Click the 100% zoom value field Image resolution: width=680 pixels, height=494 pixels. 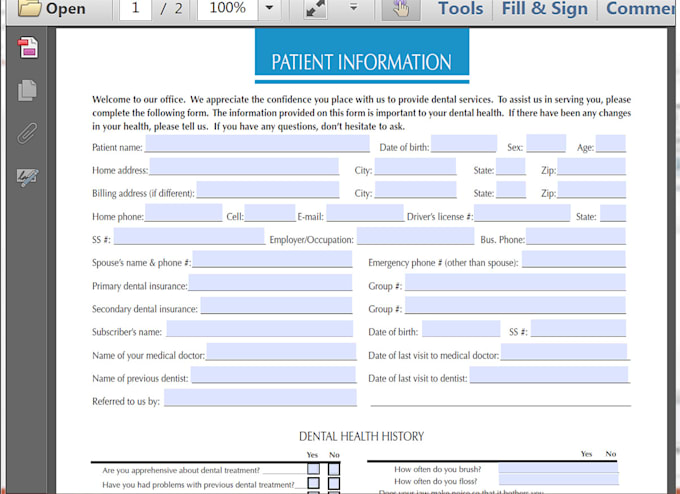click(228, 8)
